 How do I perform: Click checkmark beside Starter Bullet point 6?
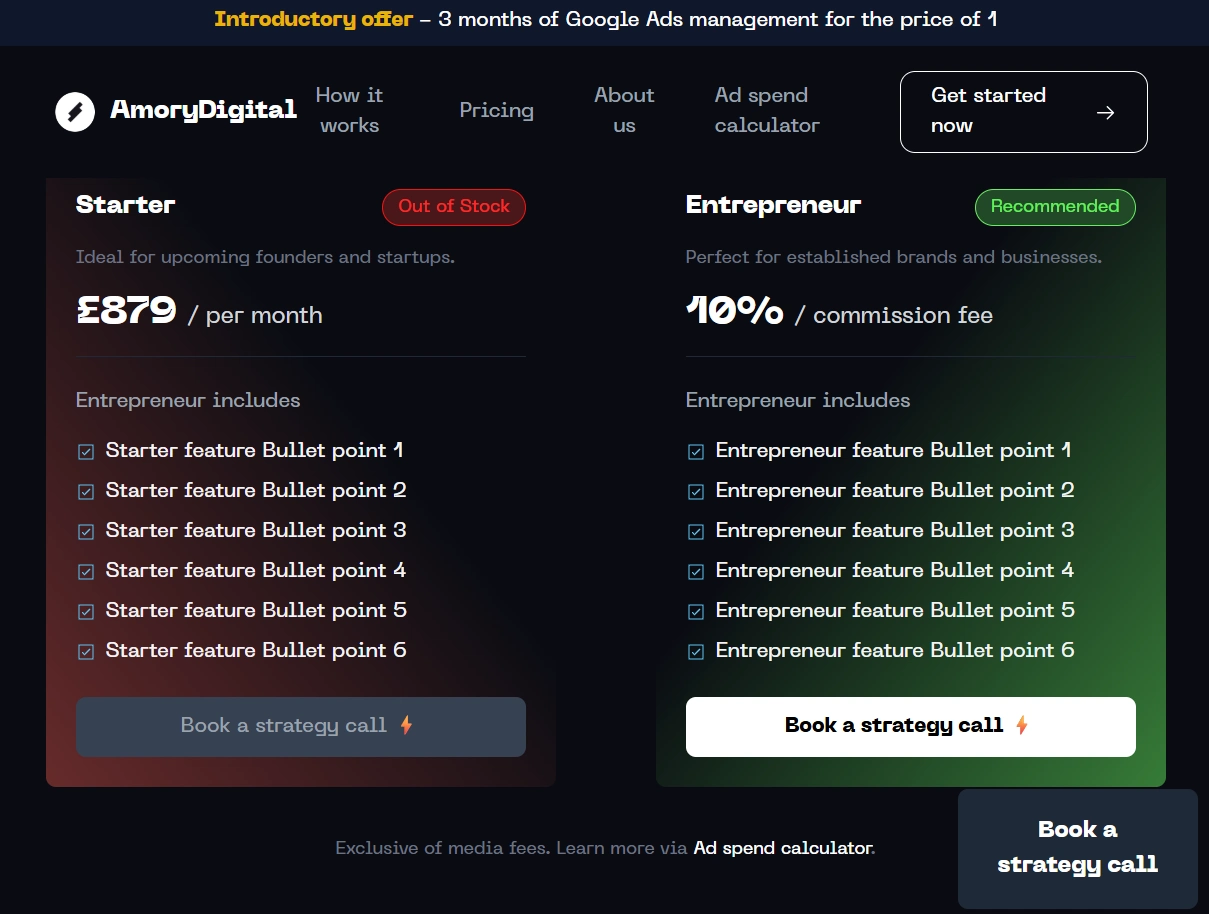pos(86,652)
